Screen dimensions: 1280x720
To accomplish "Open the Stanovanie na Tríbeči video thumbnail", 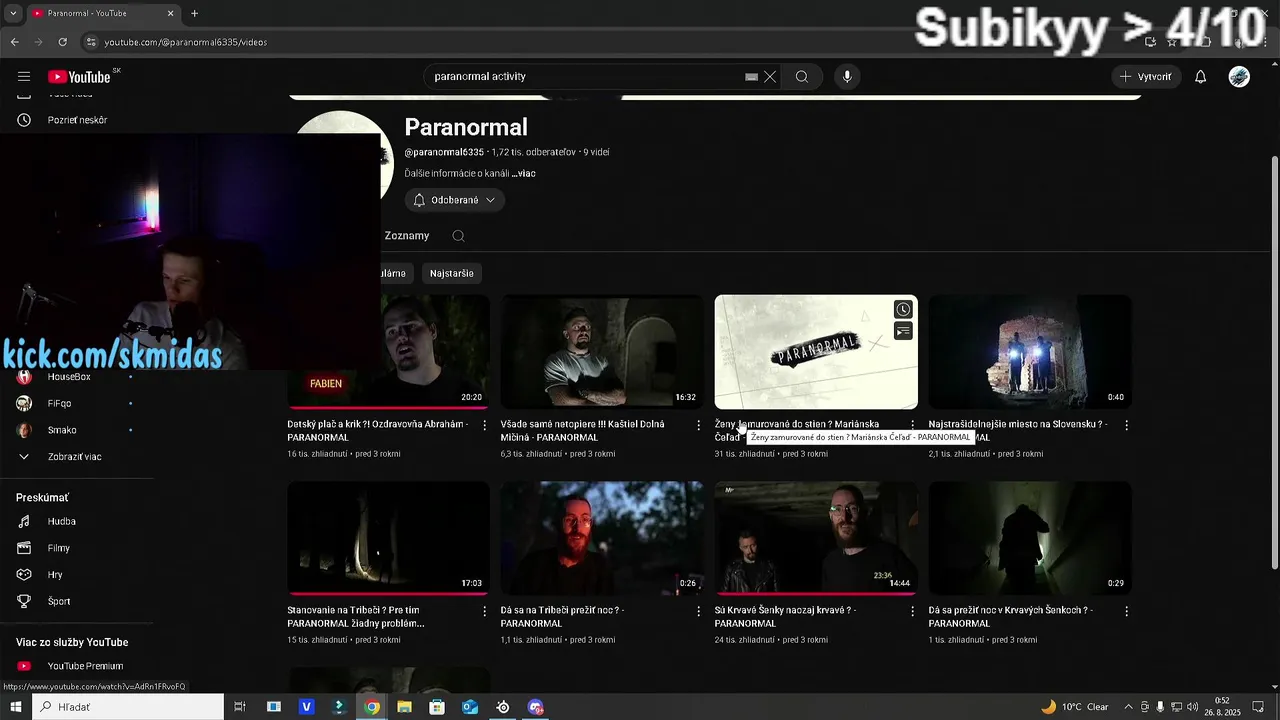I will click(388, 538).
